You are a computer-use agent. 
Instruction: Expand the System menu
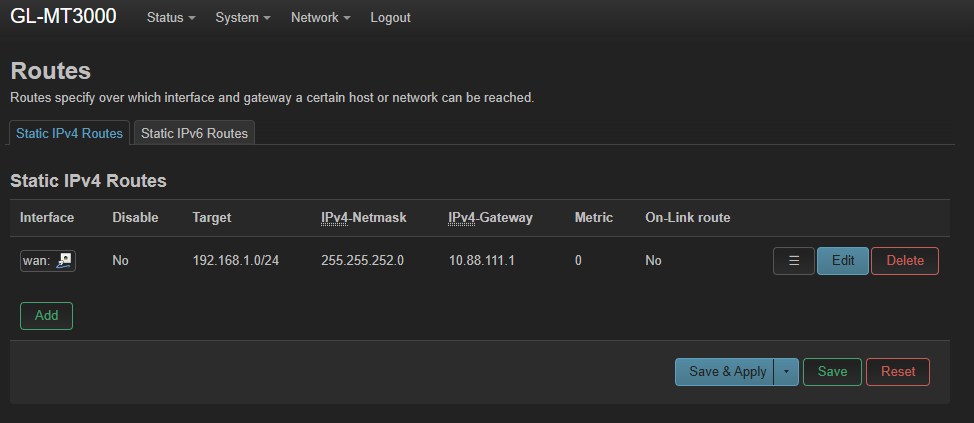pyautogui.click(x=243, y=18)
